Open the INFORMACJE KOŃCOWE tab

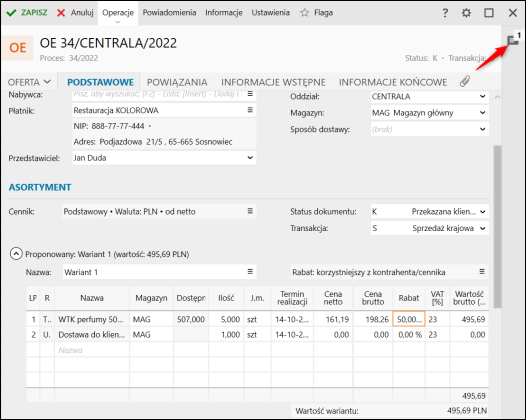tap(393, 82)
